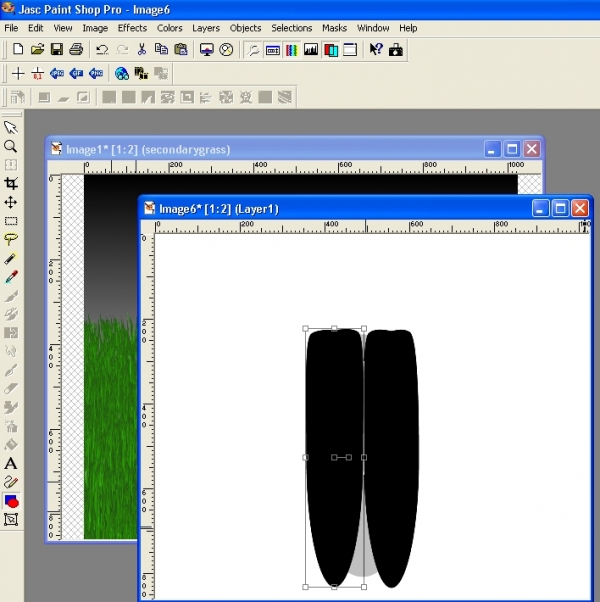Screen dimensions: 600x602
Task: Click the Save floppy disk icon
Action: (x=57, y=50)
